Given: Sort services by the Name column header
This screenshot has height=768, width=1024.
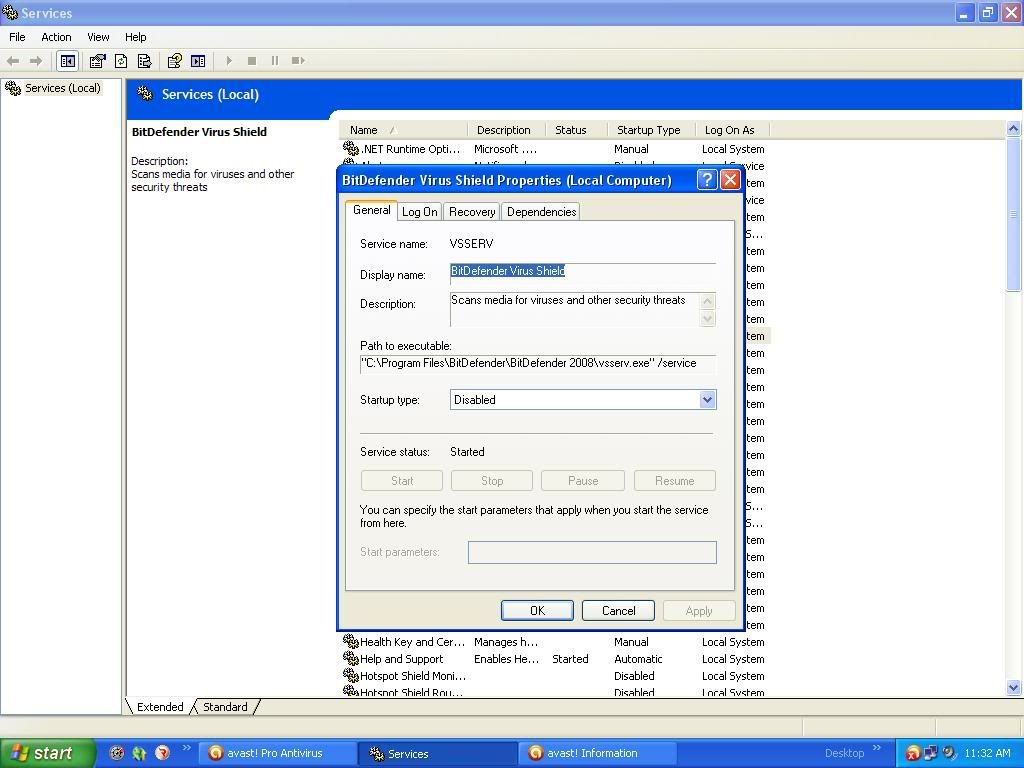Looking at the screenshot, I should pyautogui.click(x=404, y=130).
